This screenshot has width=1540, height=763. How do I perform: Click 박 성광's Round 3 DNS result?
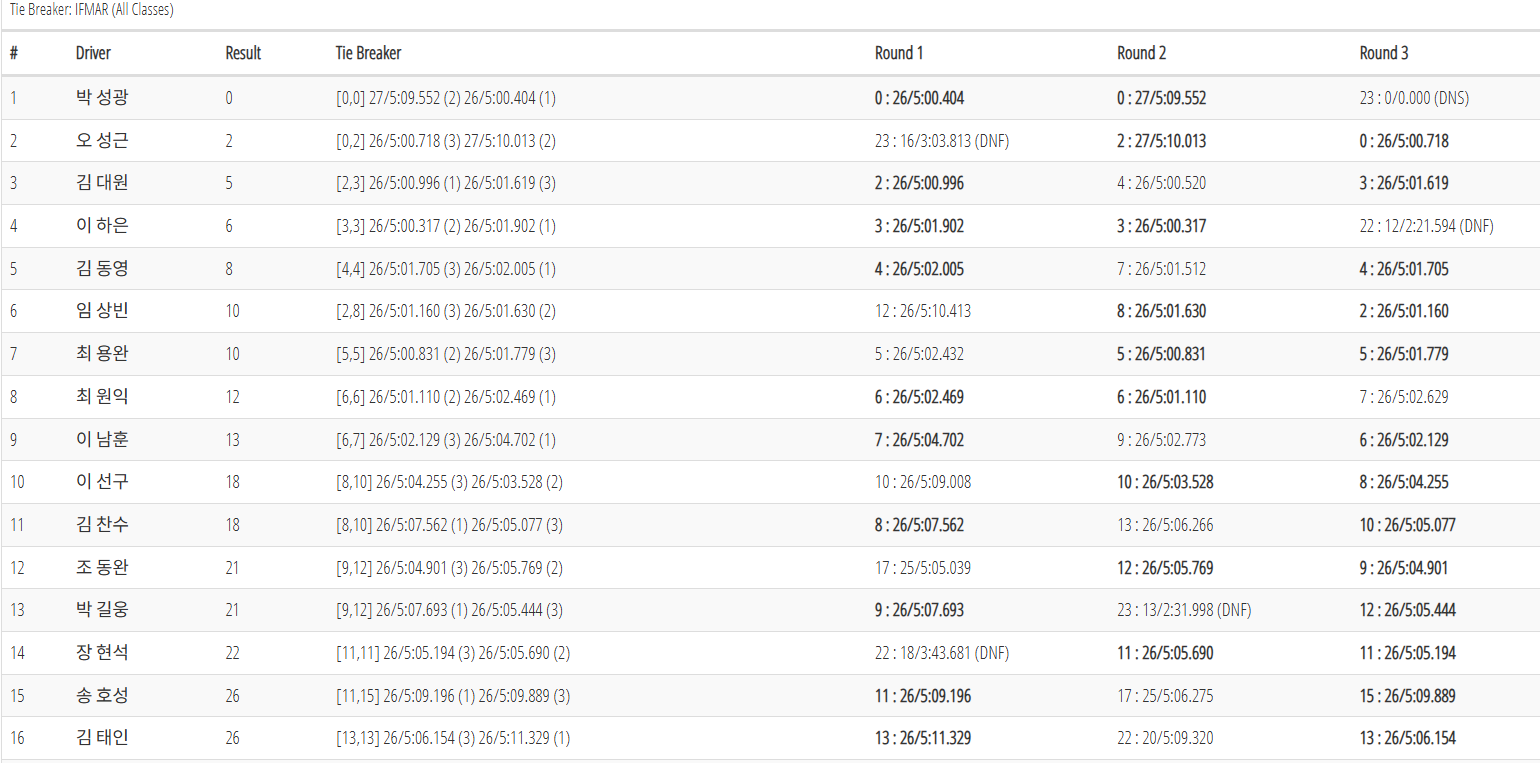click(x=1415, y=98)
